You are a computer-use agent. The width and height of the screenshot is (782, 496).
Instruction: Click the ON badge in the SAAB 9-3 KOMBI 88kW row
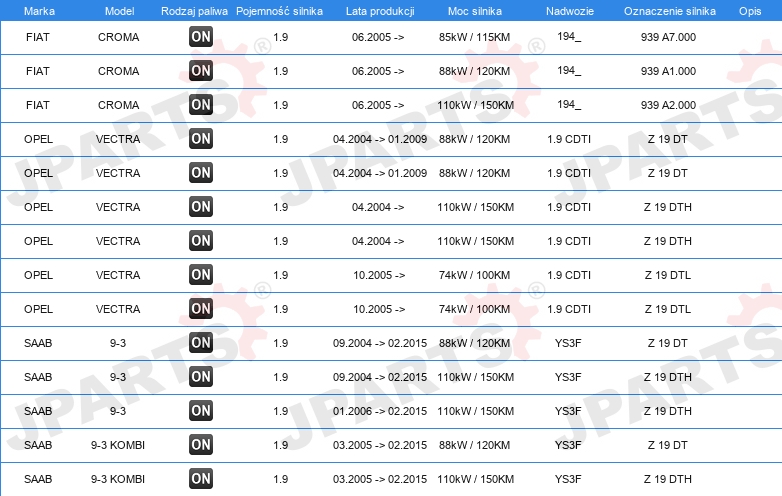(x=201, y=445)
